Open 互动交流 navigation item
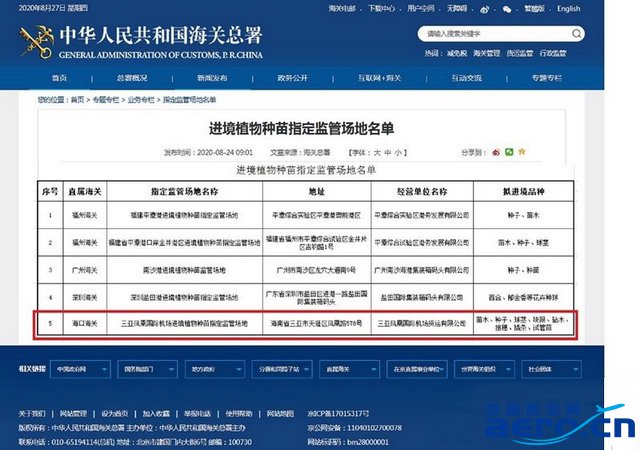This screenshot has width=640, height=450. 467,78
